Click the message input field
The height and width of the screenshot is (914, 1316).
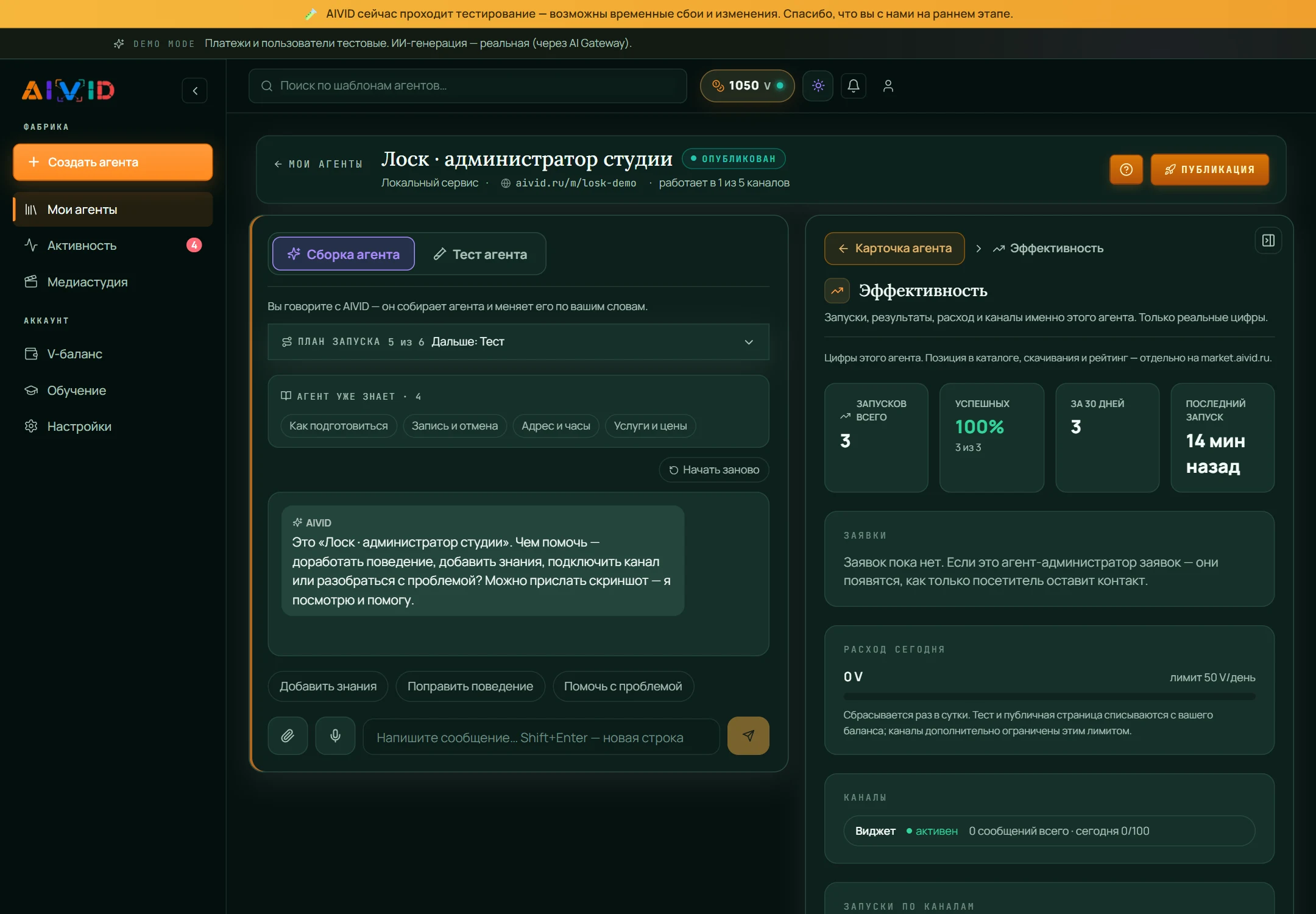click(542, 737)
